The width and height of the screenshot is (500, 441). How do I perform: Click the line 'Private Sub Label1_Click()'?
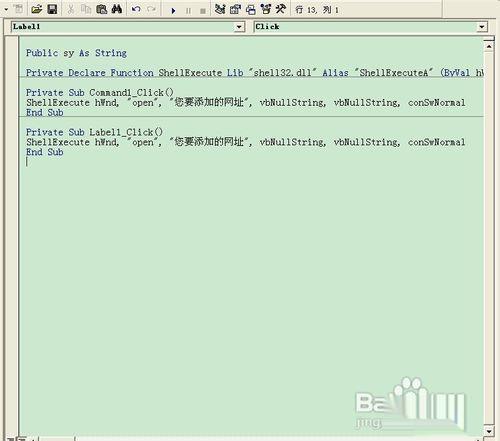94,132
